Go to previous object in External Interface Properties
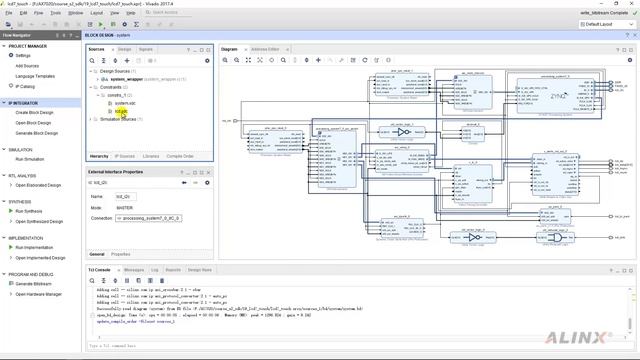 (184, 183)
